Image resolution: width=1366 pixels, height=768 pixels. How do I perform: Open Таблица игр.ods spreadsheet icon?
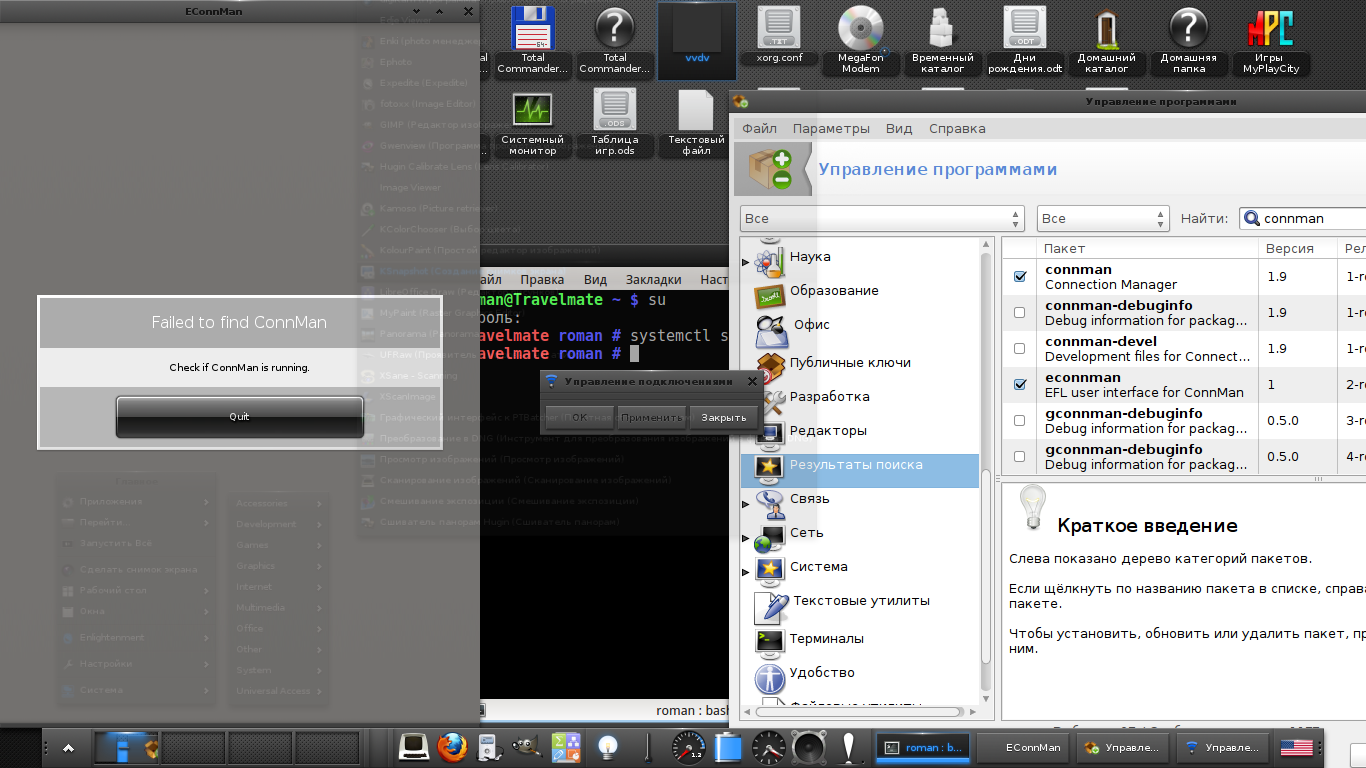614,110
